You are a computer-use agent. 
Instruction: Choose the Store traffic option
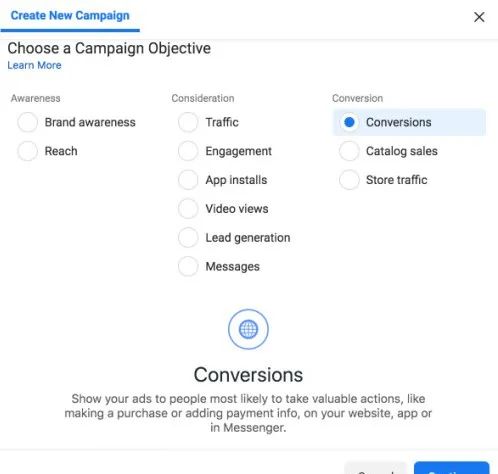click(349, 180)
